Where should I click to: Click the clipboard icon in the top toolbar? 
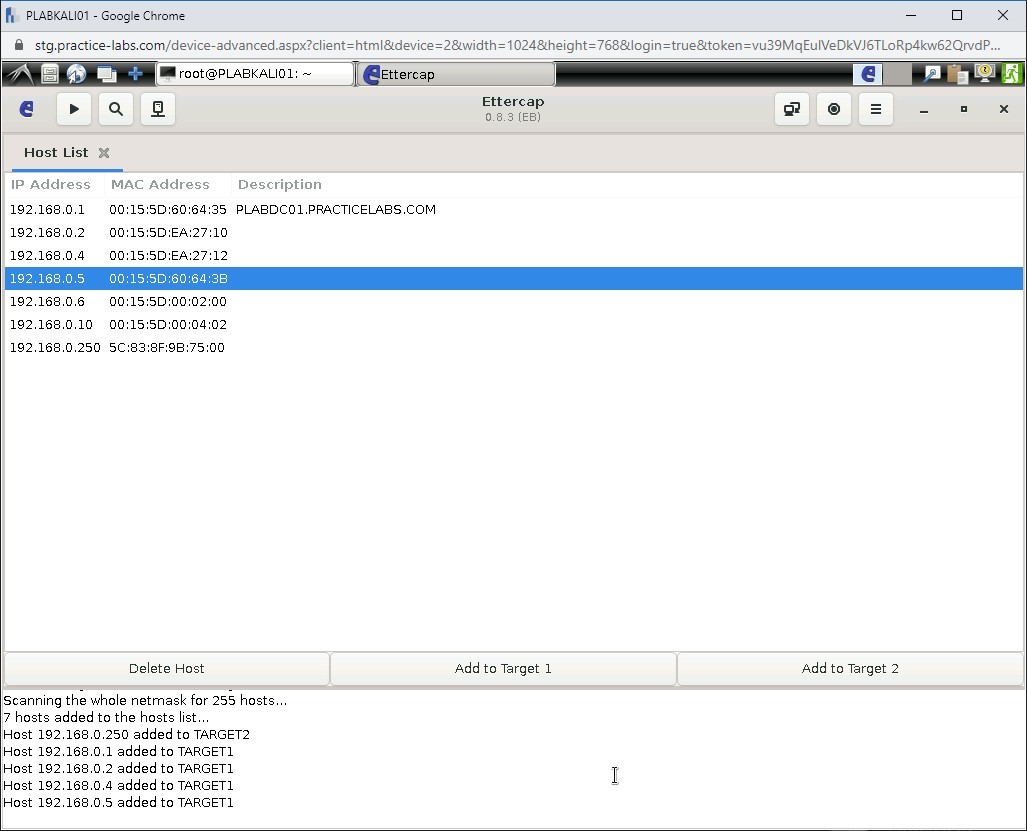point(956,73)
